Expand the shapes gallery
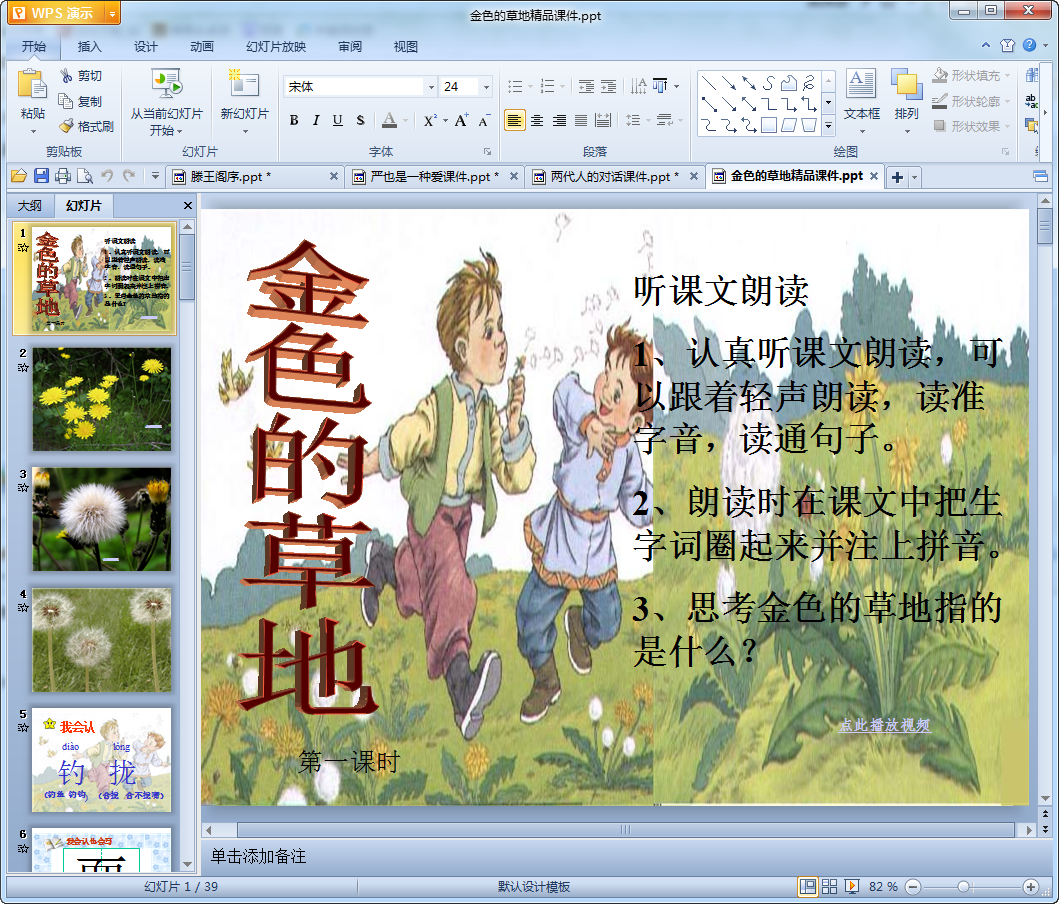This screenshot has height=904, width=1059. (828, 126)
